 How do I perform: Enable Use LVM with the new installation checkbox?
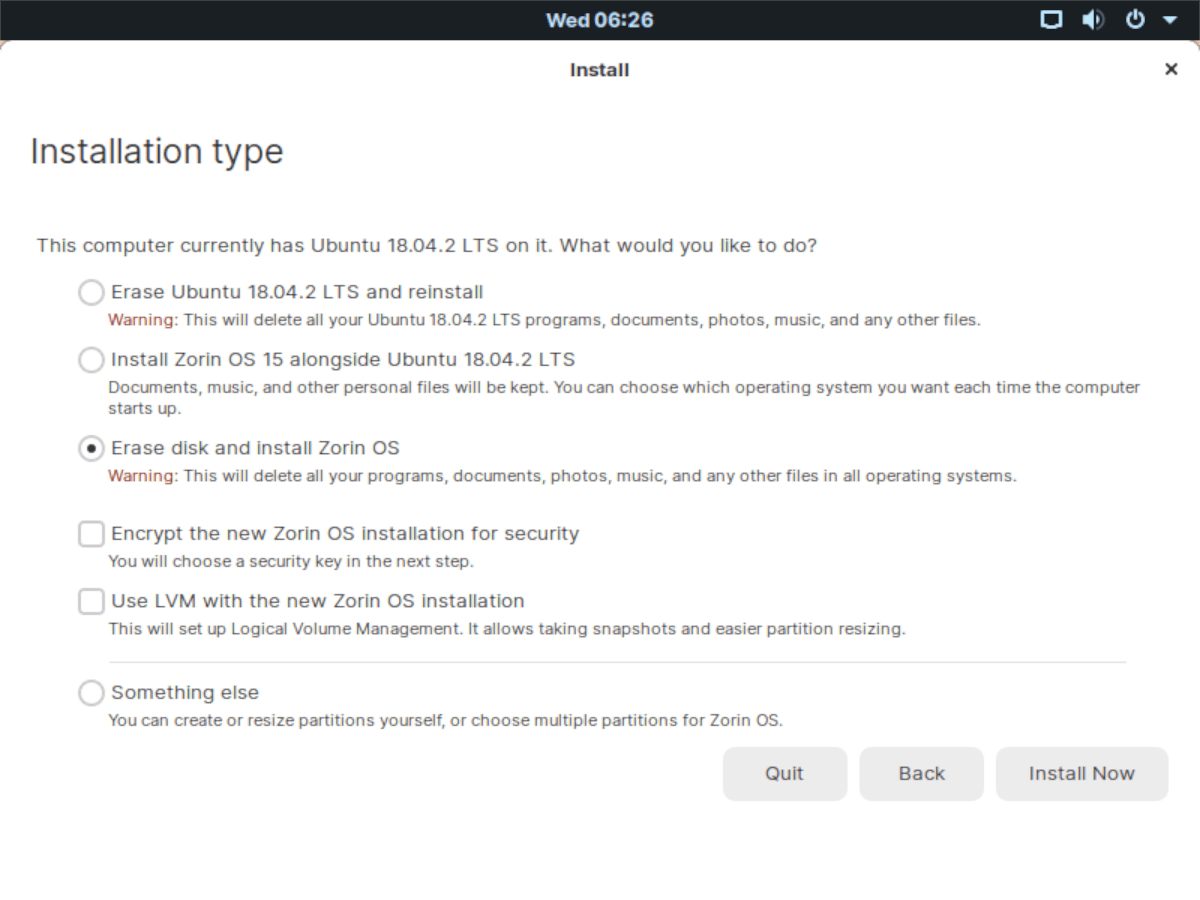tap(91, 601)
